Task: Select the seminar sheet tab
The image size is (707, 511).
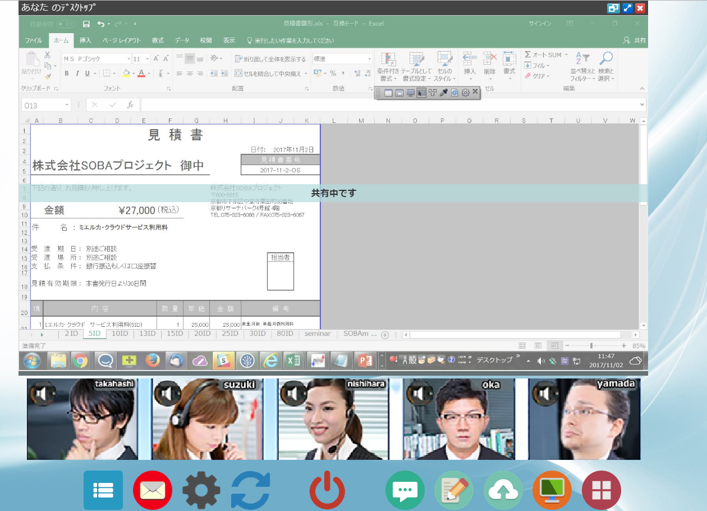Action: (317, 334)
